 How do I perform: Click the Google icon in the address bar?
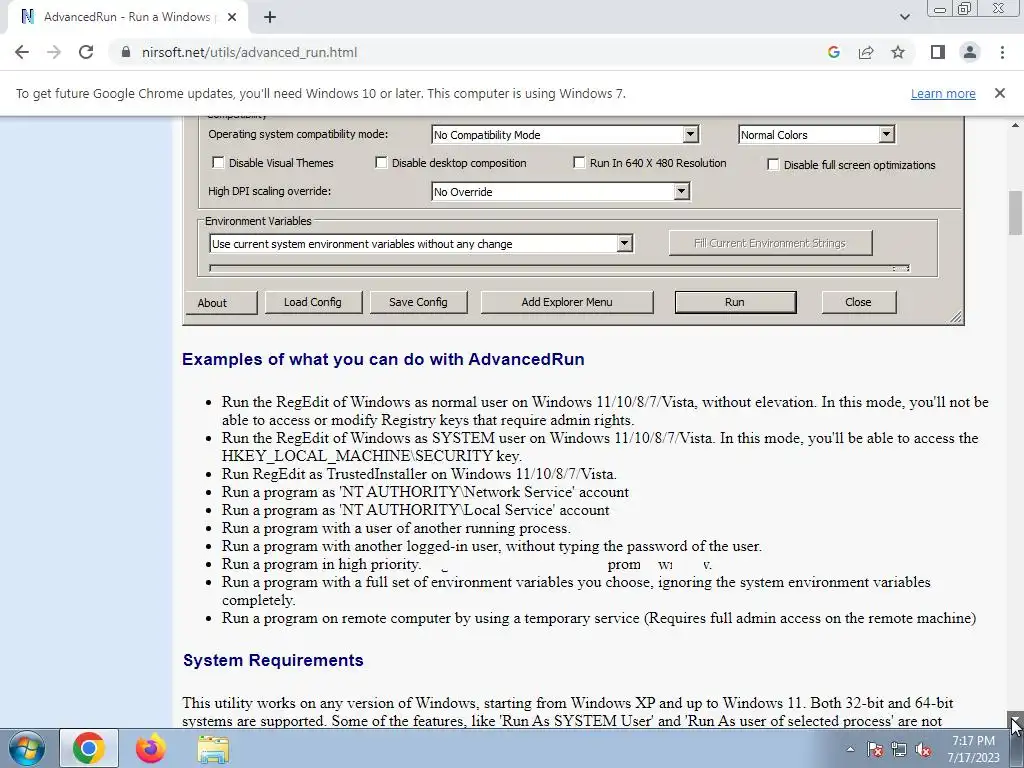pyautogui.click(x=833, y=52)
